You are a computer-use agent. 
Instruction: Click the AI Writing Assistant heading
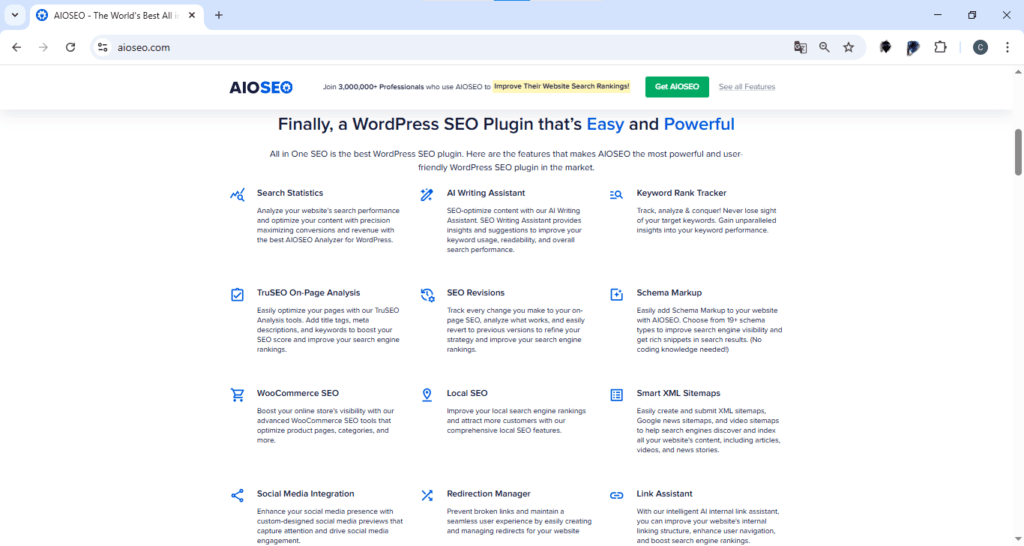(x=485, y=193)
